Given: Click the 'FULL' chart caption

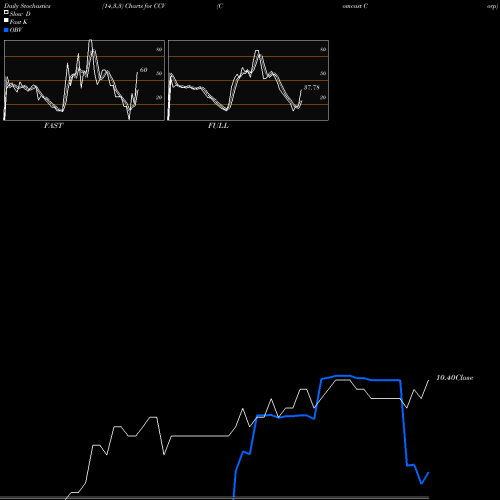Looking at the screenshot, I should [x=218, y=126].
